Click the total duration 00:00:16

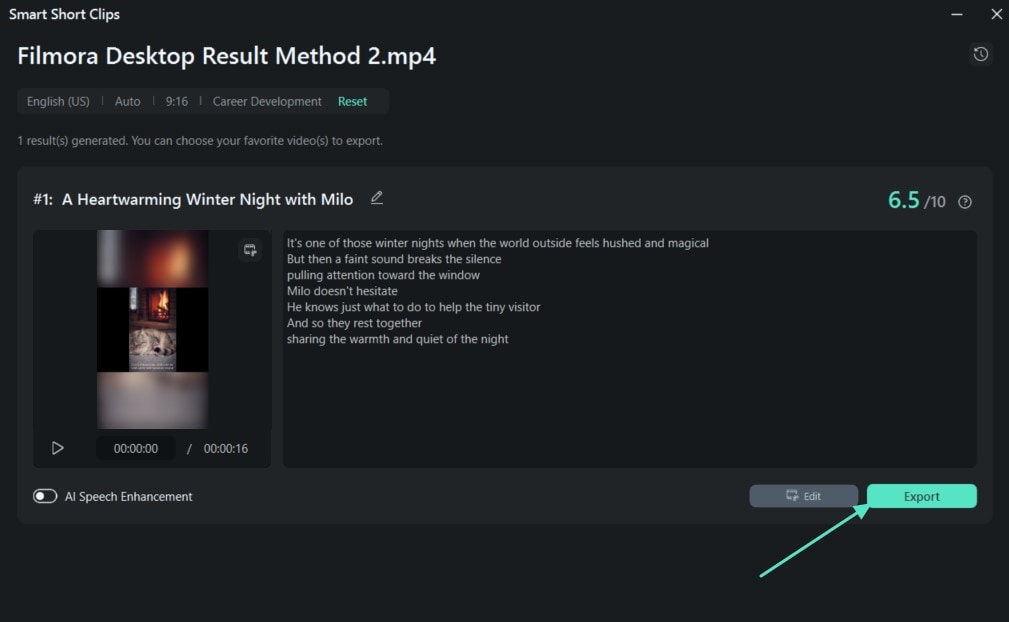tap(225, 448)
